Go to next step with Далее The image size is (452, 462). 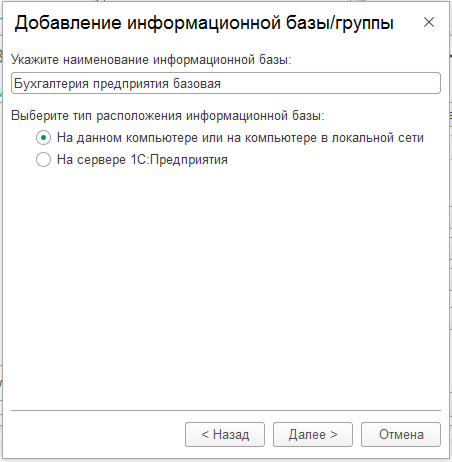(313, 435)
